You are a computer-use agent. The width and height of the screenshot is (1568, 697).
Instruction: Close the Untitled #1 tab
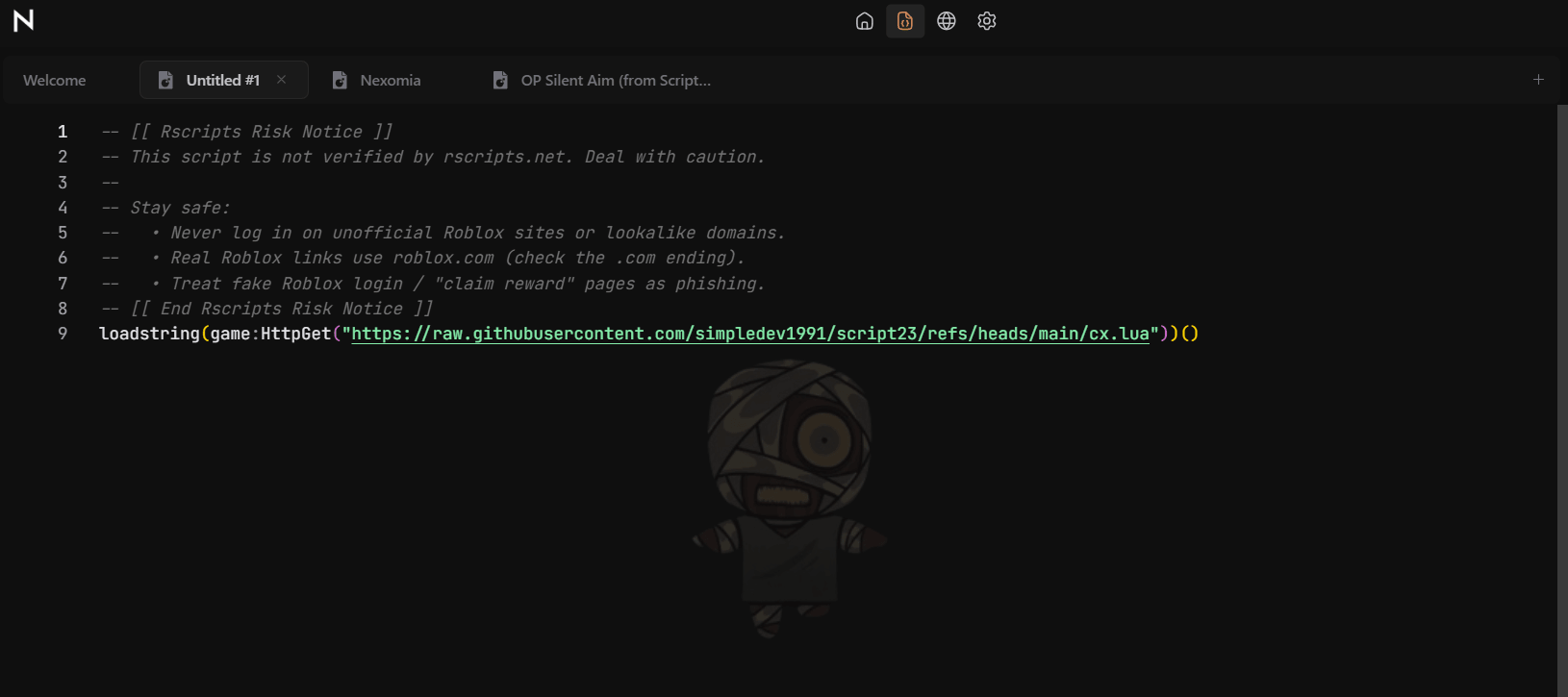pos(282,80)
